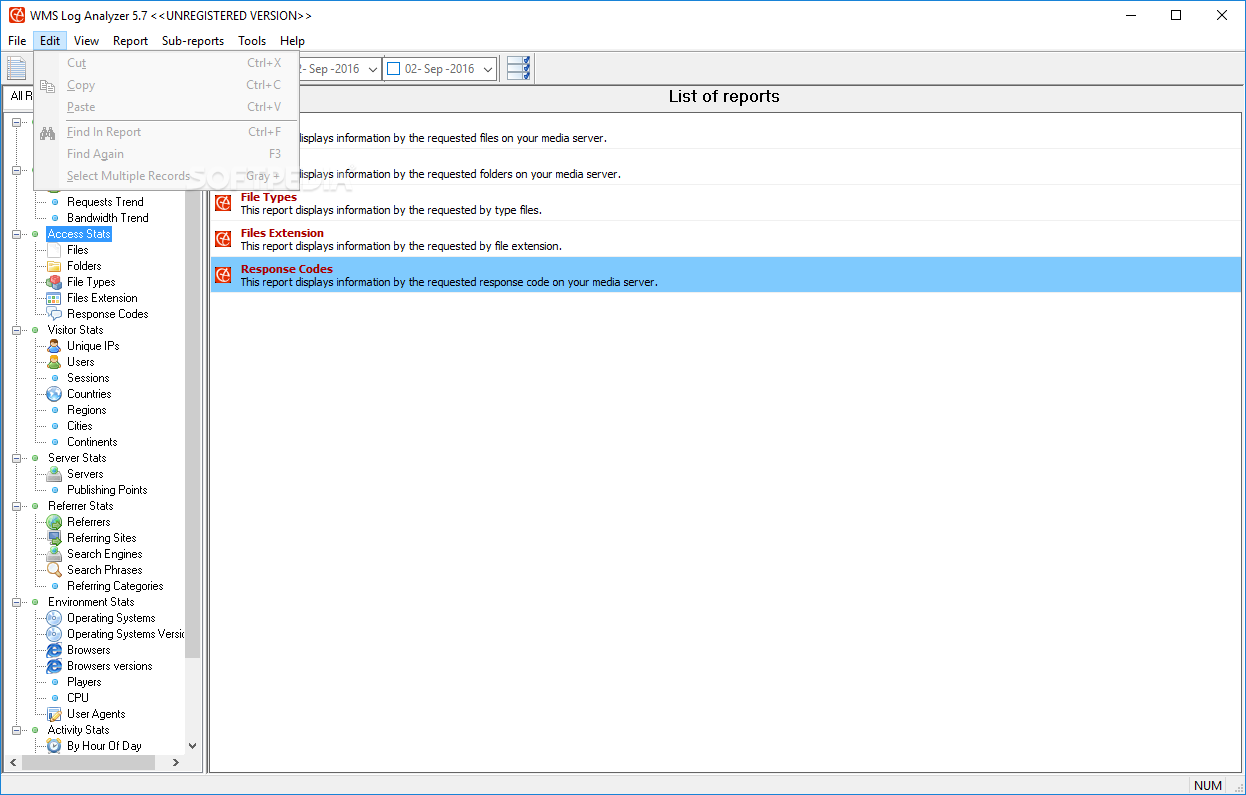Collapse the Access Stats tree node
The image size is (1246, 795).
click(x=17, y=234)
